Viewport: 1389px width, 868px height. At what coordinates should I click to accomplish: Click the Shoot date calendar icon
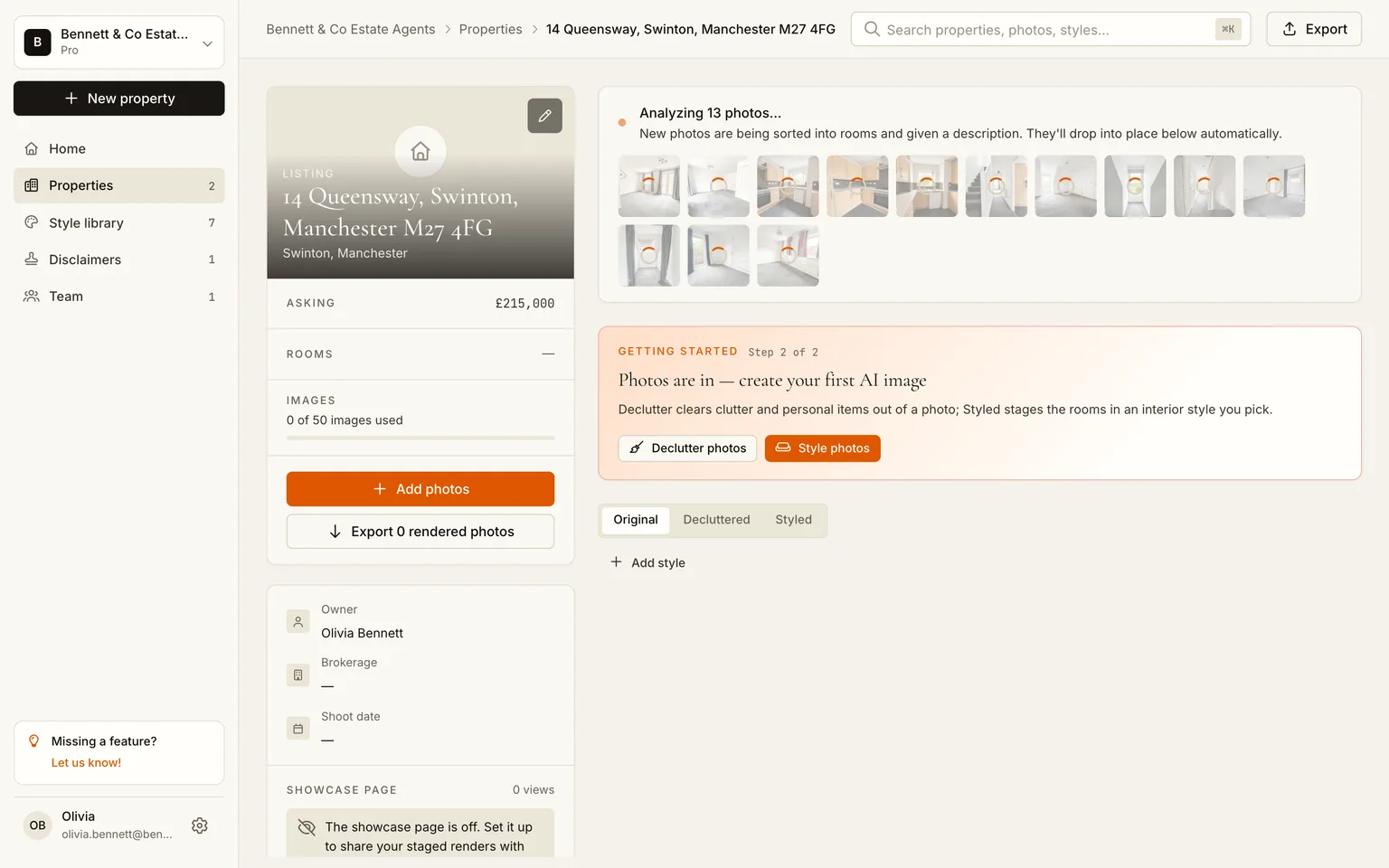[x=298, y=728]
